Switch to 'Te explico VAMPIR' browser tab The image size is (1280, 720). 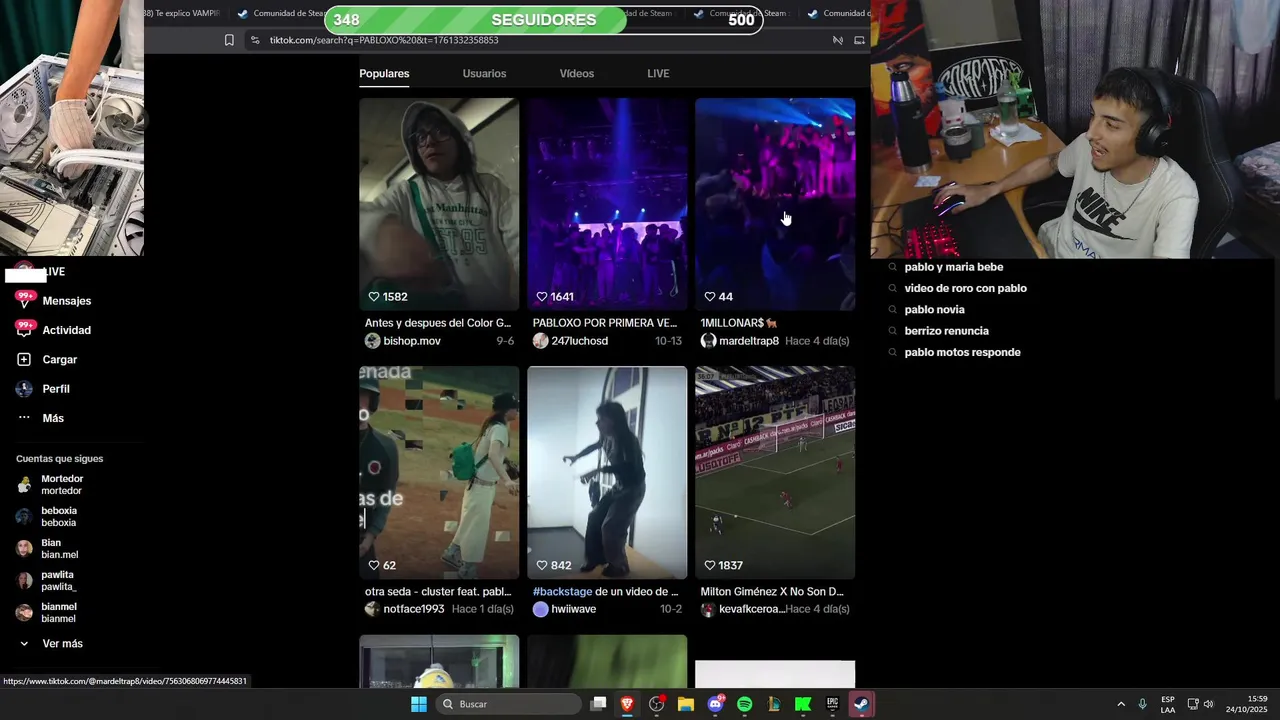pos(182,13)
